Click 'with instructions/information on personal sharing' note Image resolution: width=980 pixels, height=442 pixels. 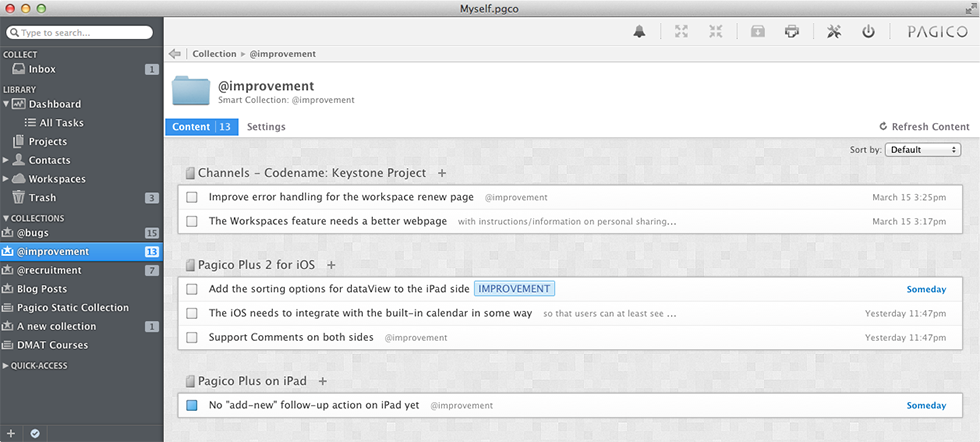[567, 221]
